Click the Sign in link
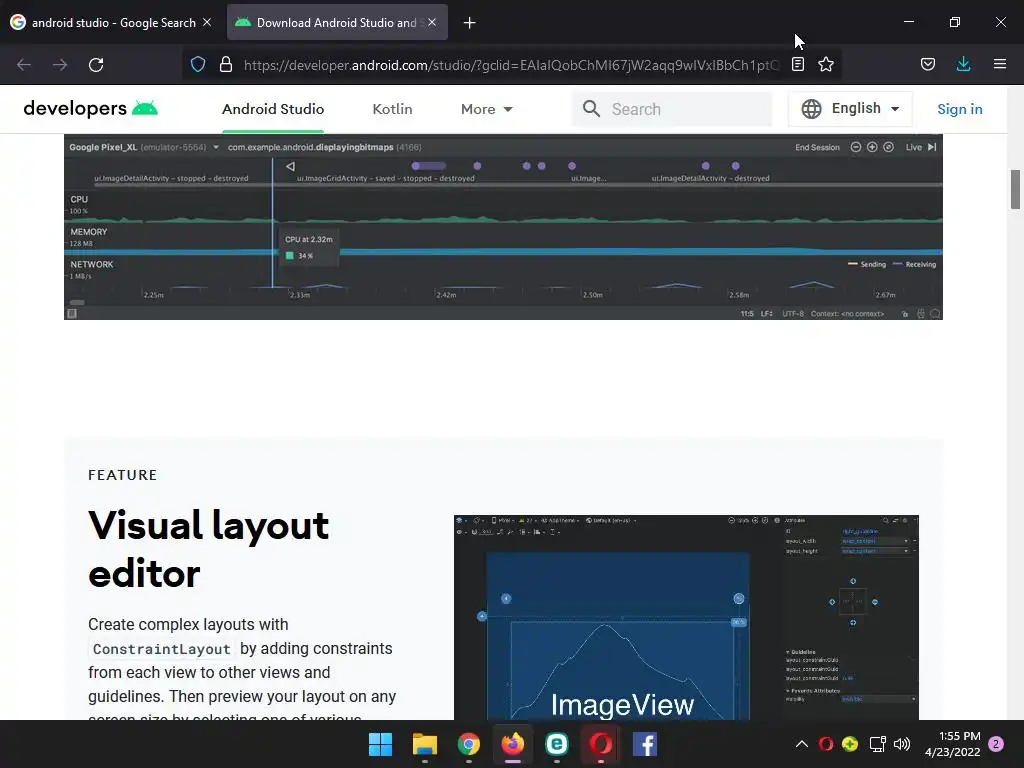Screen dimensions: 1024x768 pos(960,109)
